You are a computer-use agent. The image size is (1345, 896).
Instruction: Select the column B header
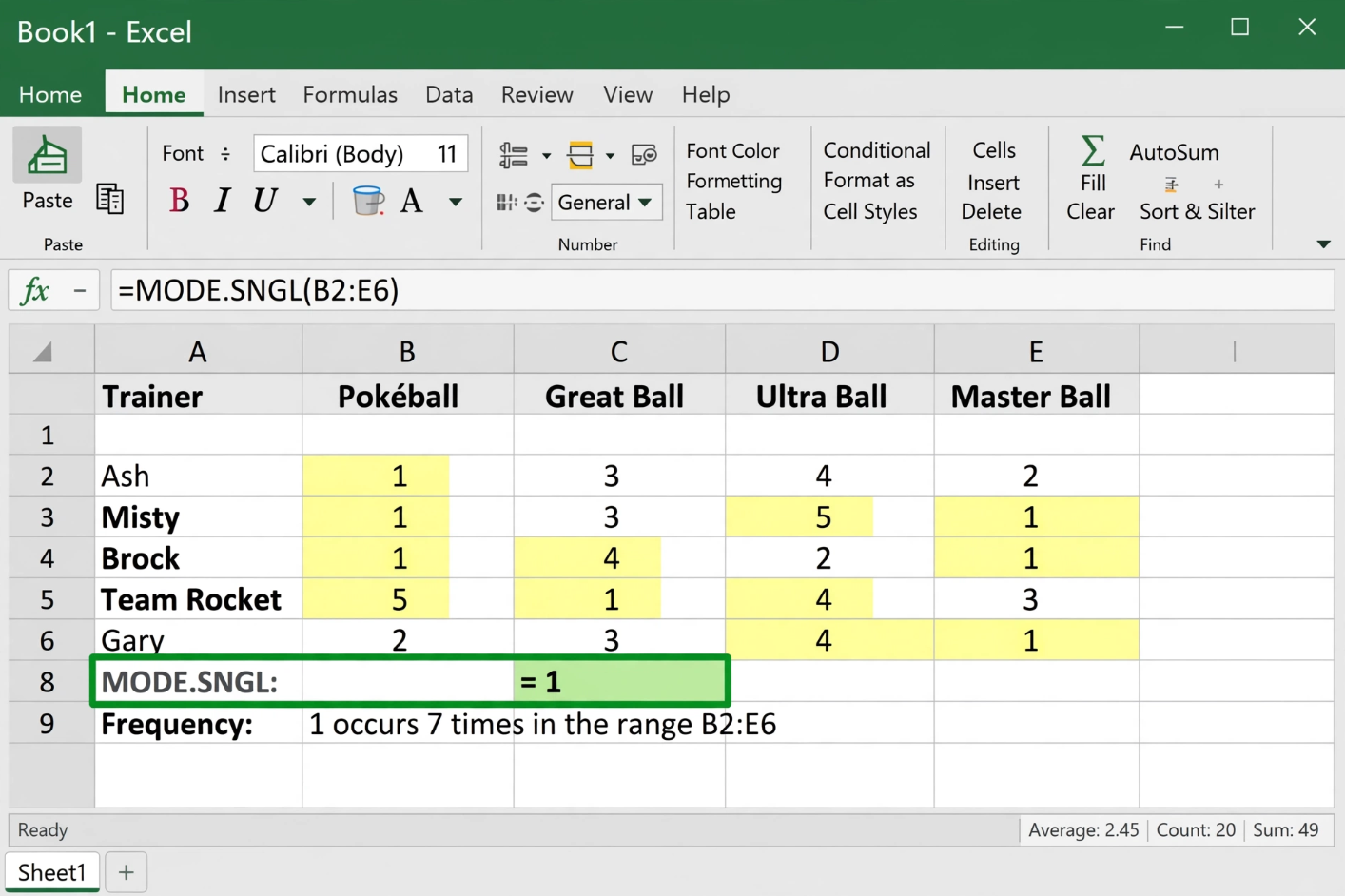[x=408, y=351]
